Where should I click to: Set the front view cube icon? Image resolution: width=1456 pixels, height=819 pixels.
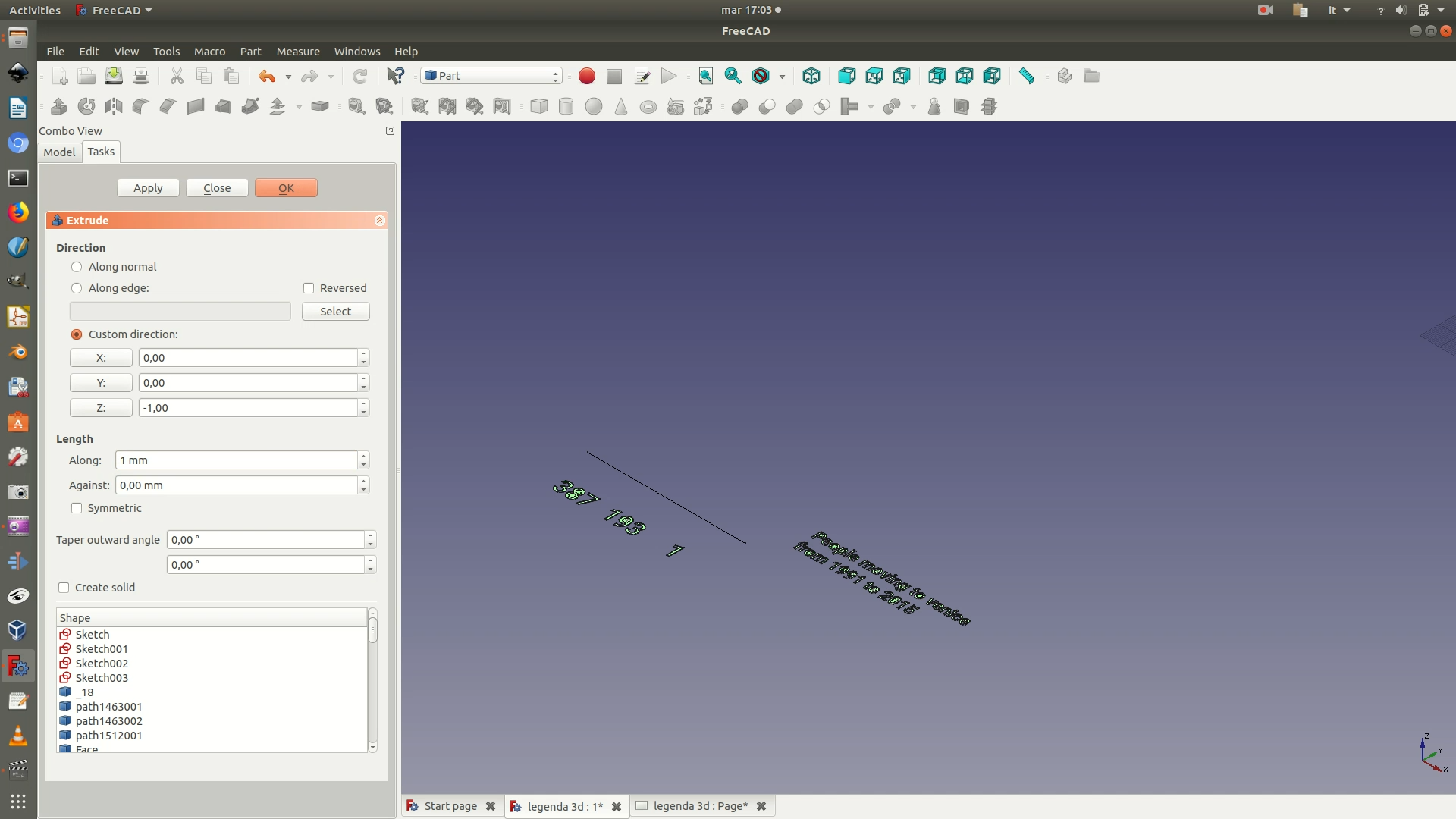[846, 76]
